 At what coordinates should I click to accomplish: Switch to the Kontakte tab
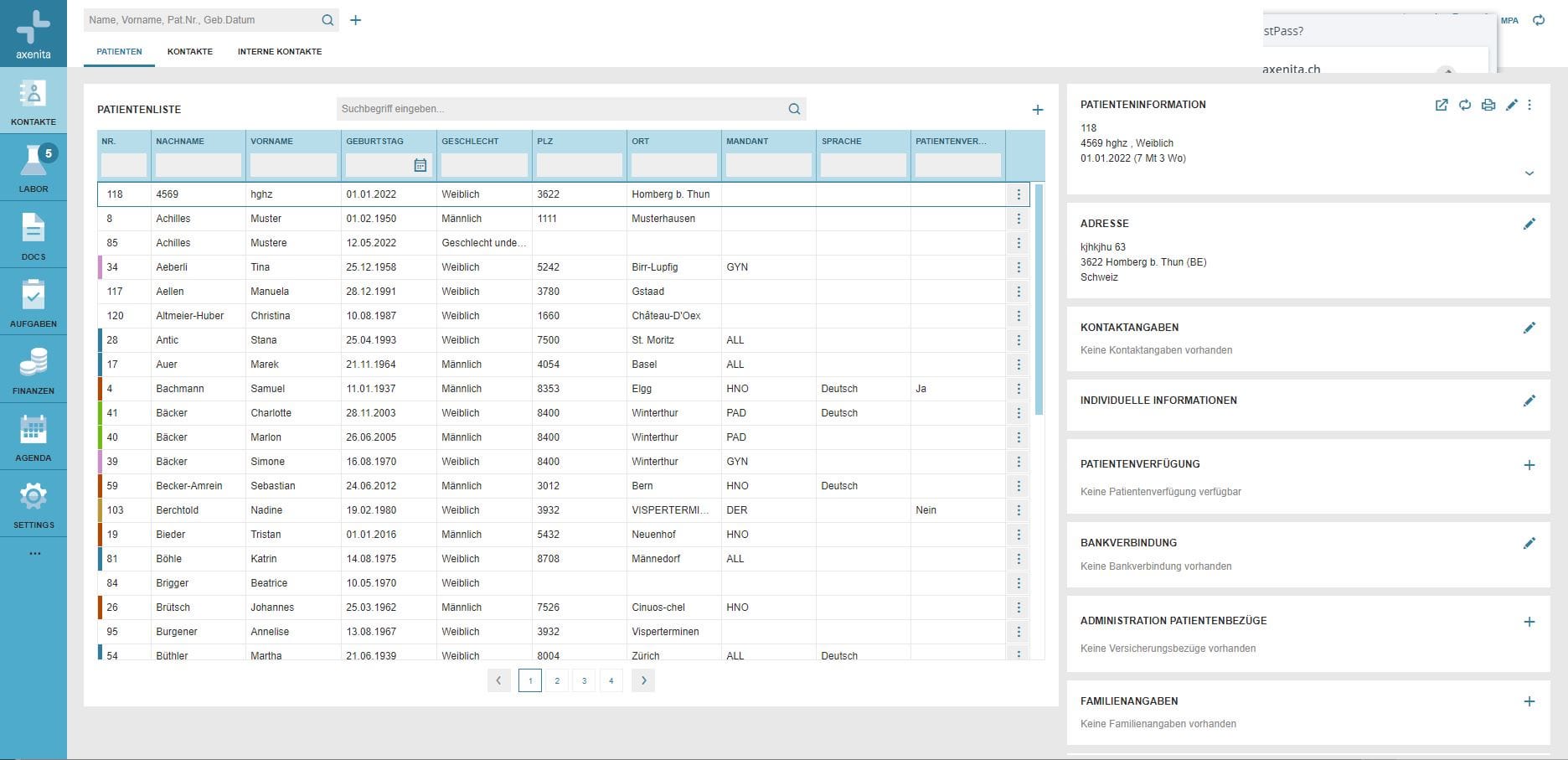[x=190, y=52]
